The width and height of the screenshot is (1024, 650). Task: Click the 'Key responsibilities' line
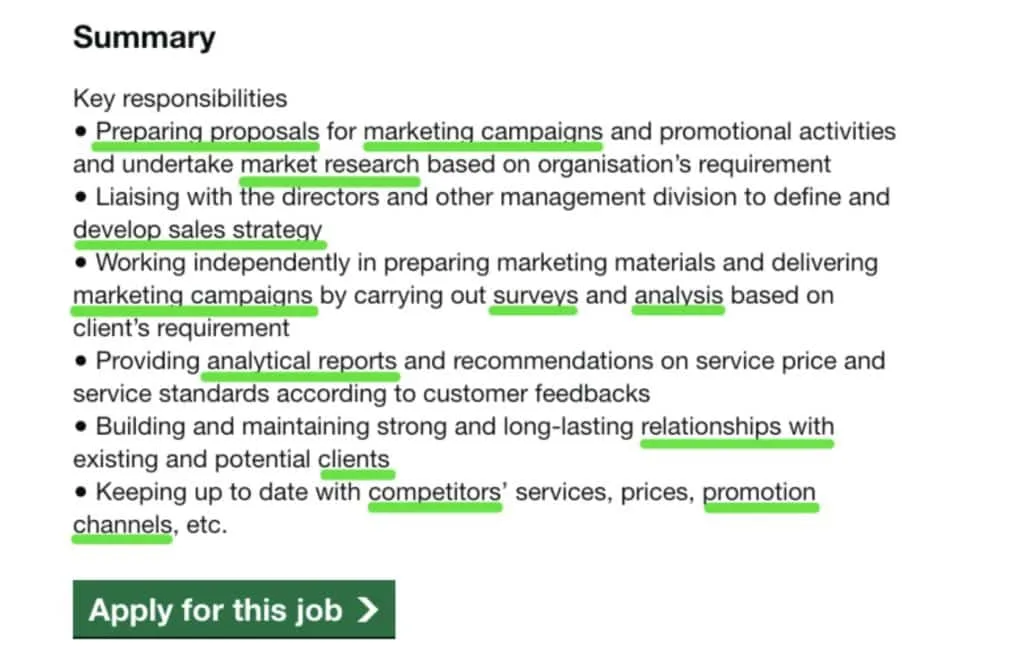tap(180, 99)
